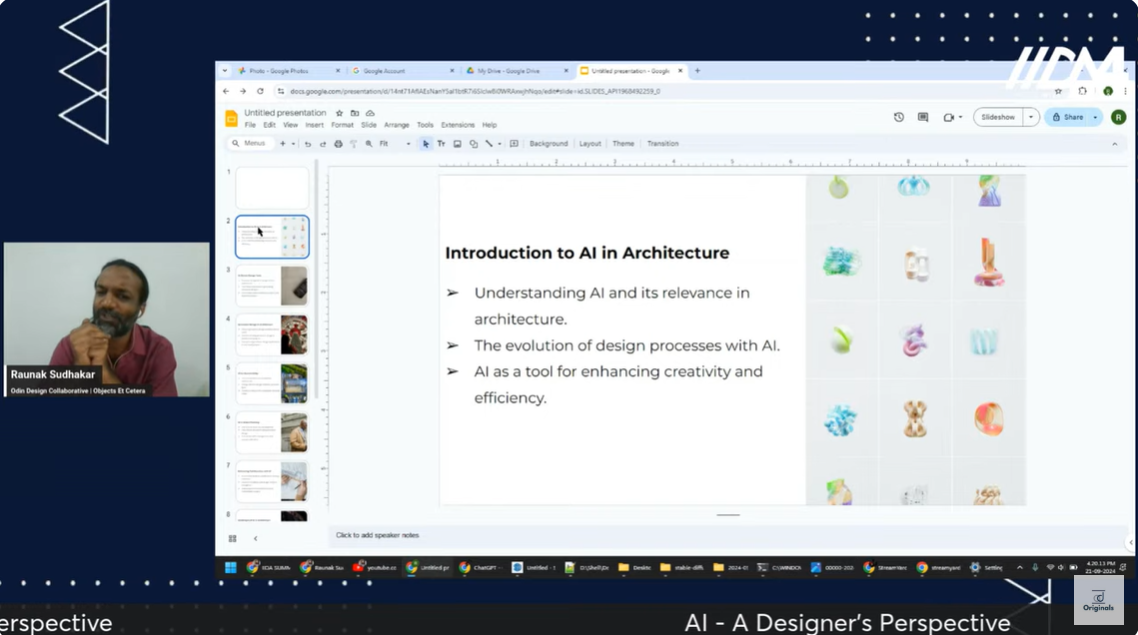1138x635 pixels.
Task: Click the Insert image icon
Action: (457, 144)
